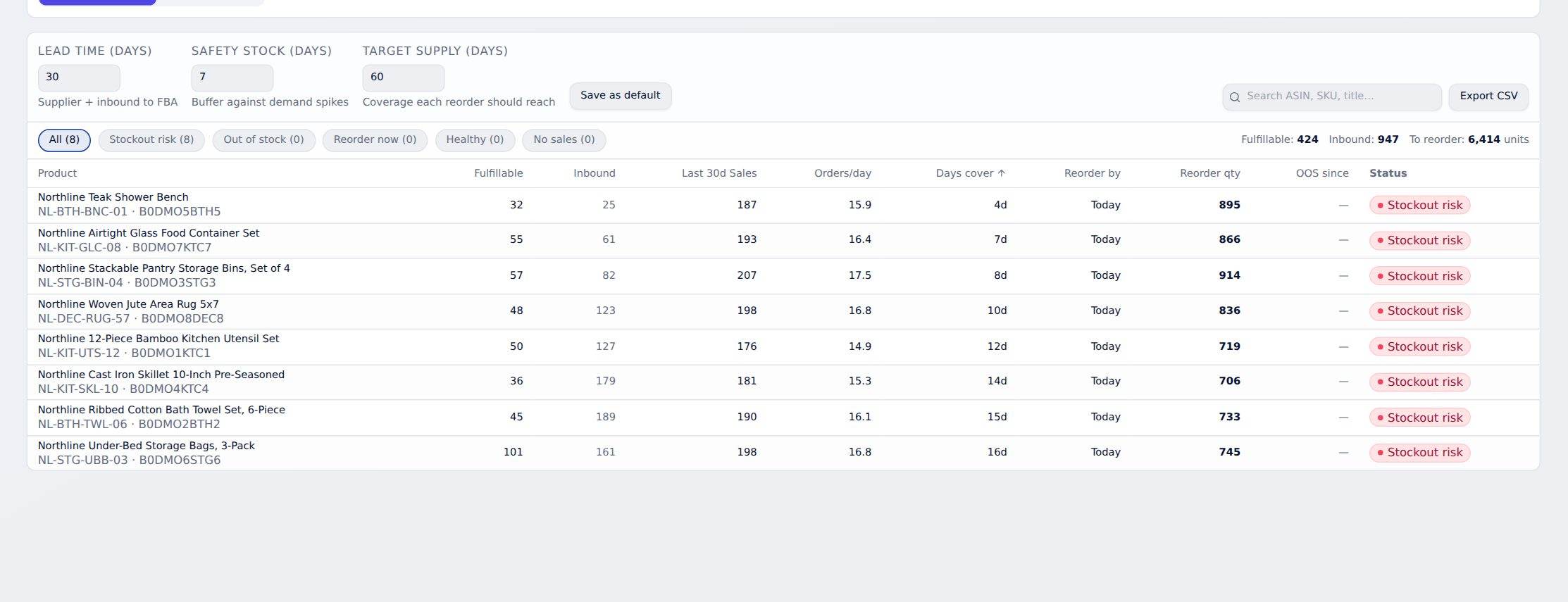Focus the Safety Stock days field

(232, 77)
